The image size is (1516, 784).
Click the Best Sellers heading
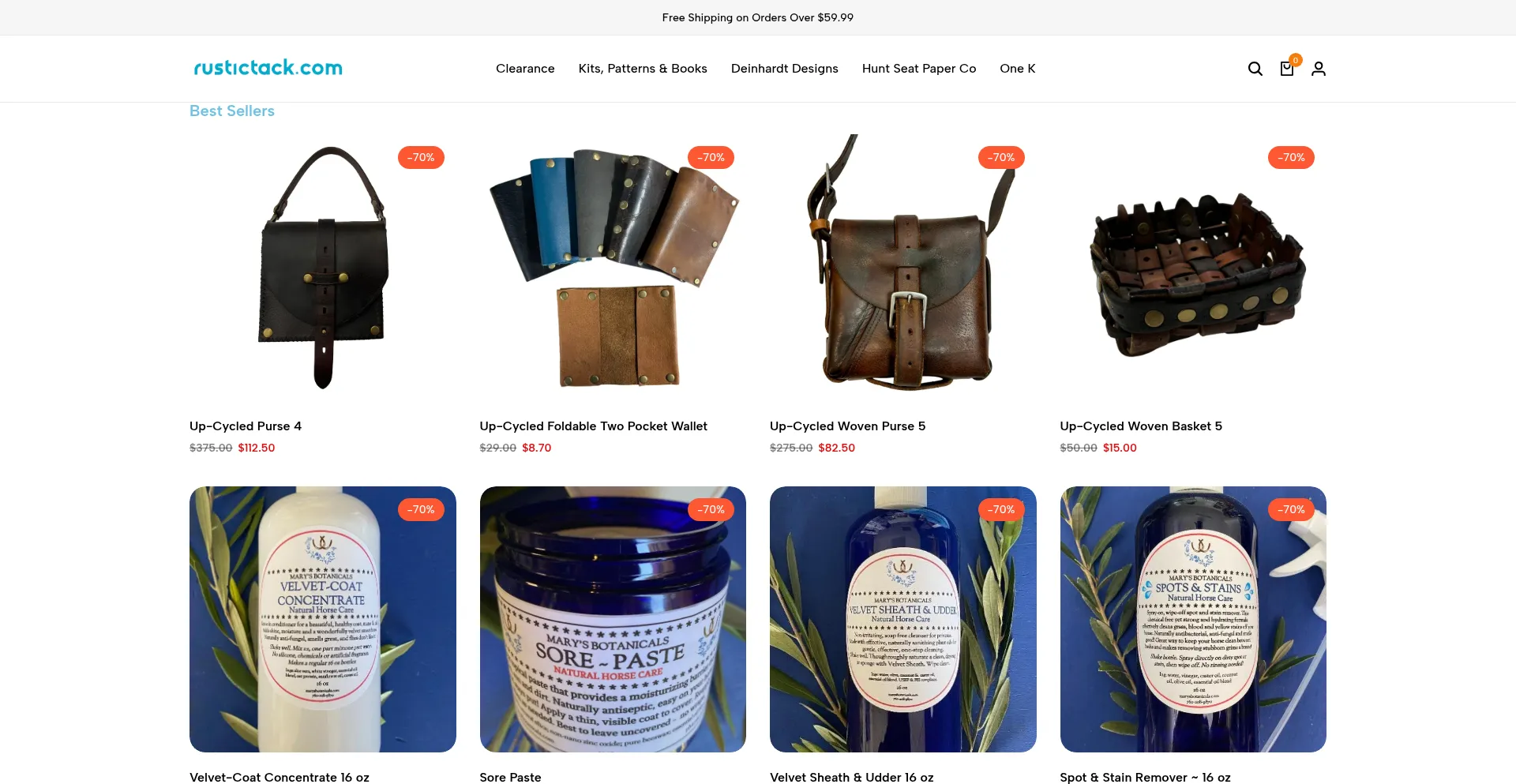pos(232,111)
